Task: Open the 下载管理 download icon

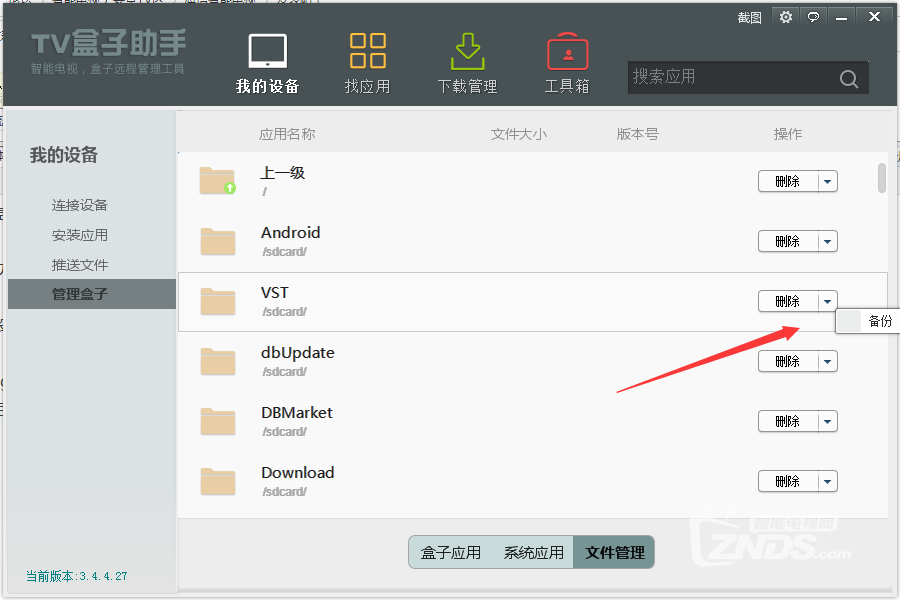Action: point(467,51)
